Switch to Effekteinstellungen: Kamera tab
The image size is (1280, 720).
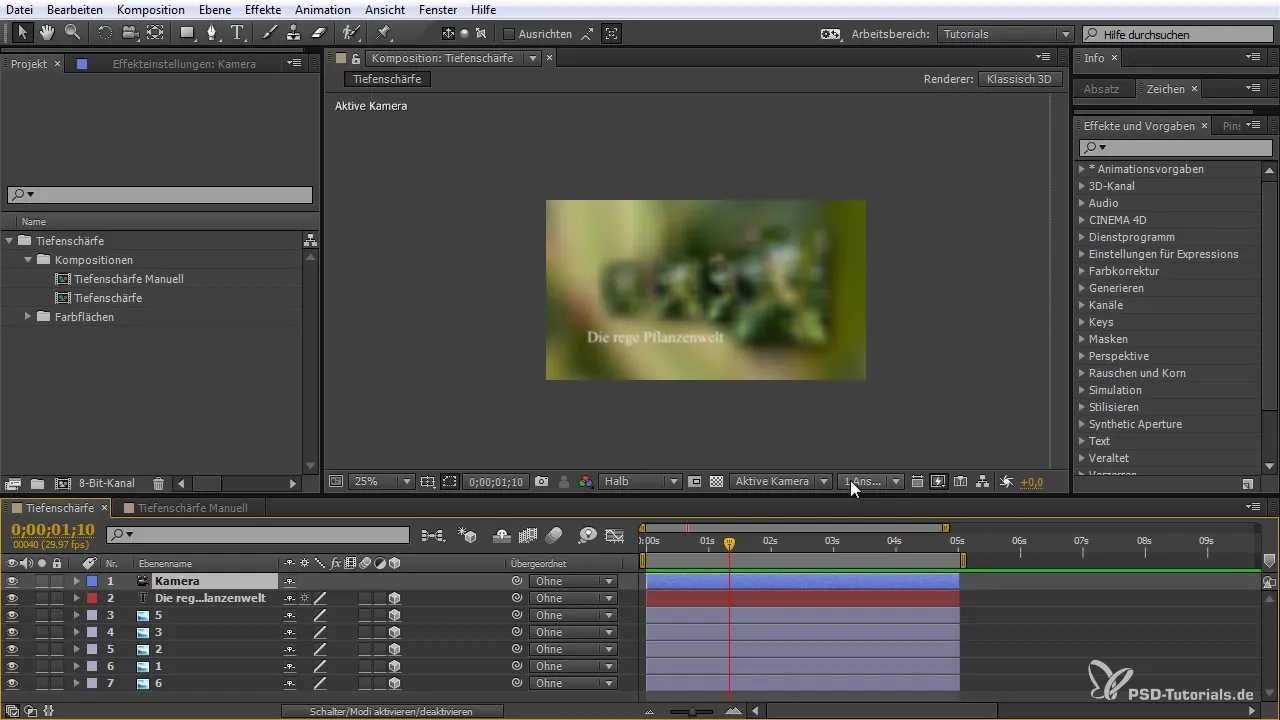[x=184, y=63]
